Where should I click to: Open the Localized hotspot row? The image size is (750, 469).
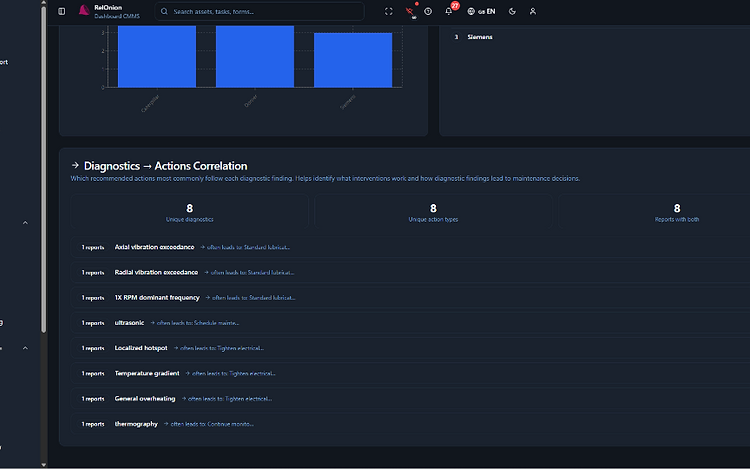point(410,348)
